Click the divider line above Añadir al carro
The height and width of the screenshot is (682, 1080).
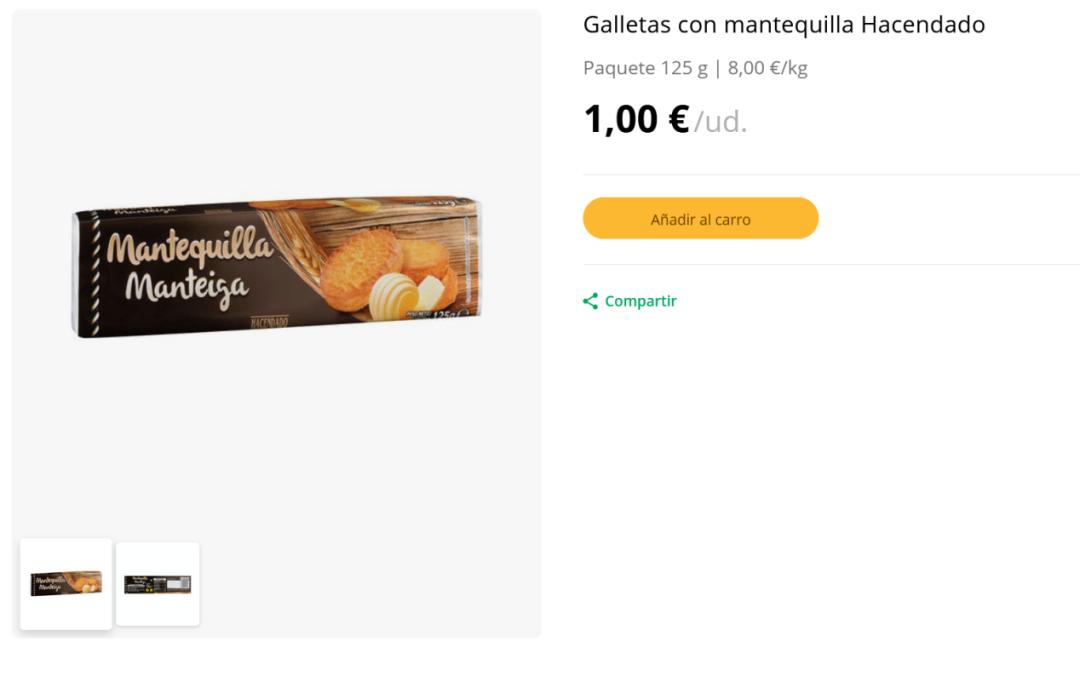(x=831, y=175)
